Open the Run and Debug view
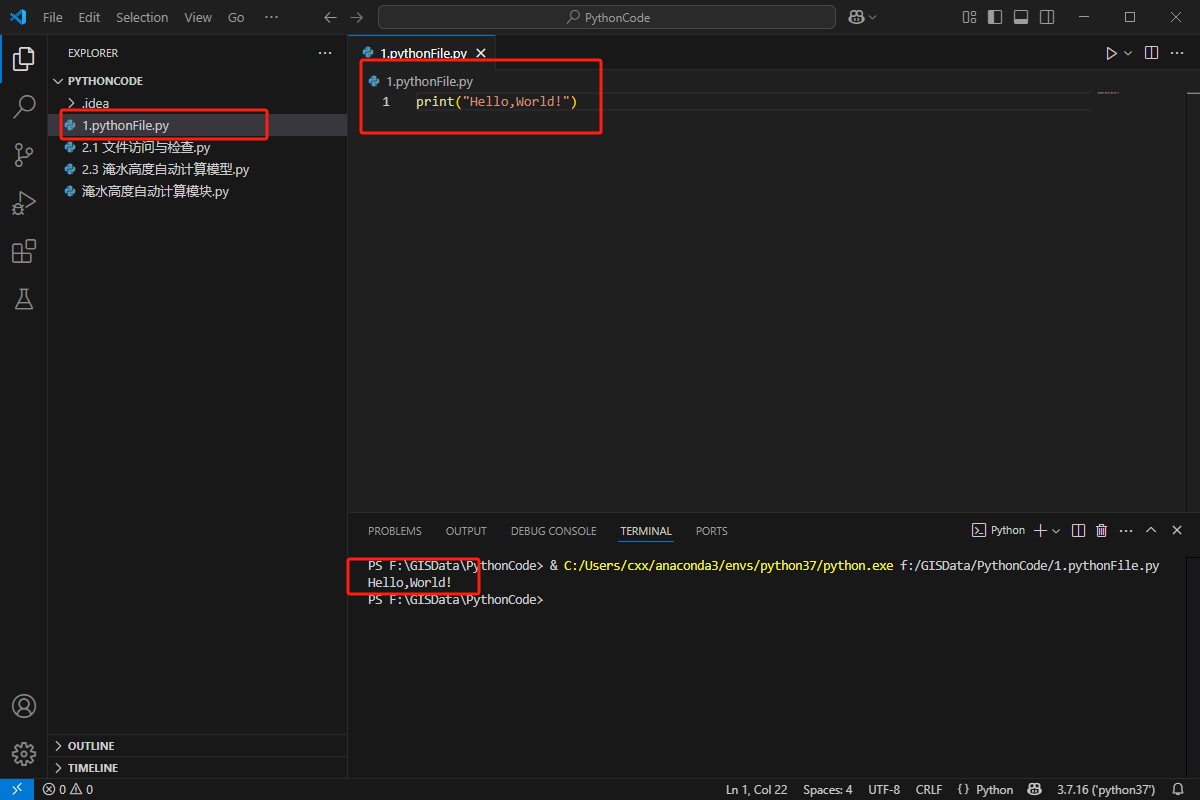Viewport: 1200px width, 800px height. [x=24, y=203]
